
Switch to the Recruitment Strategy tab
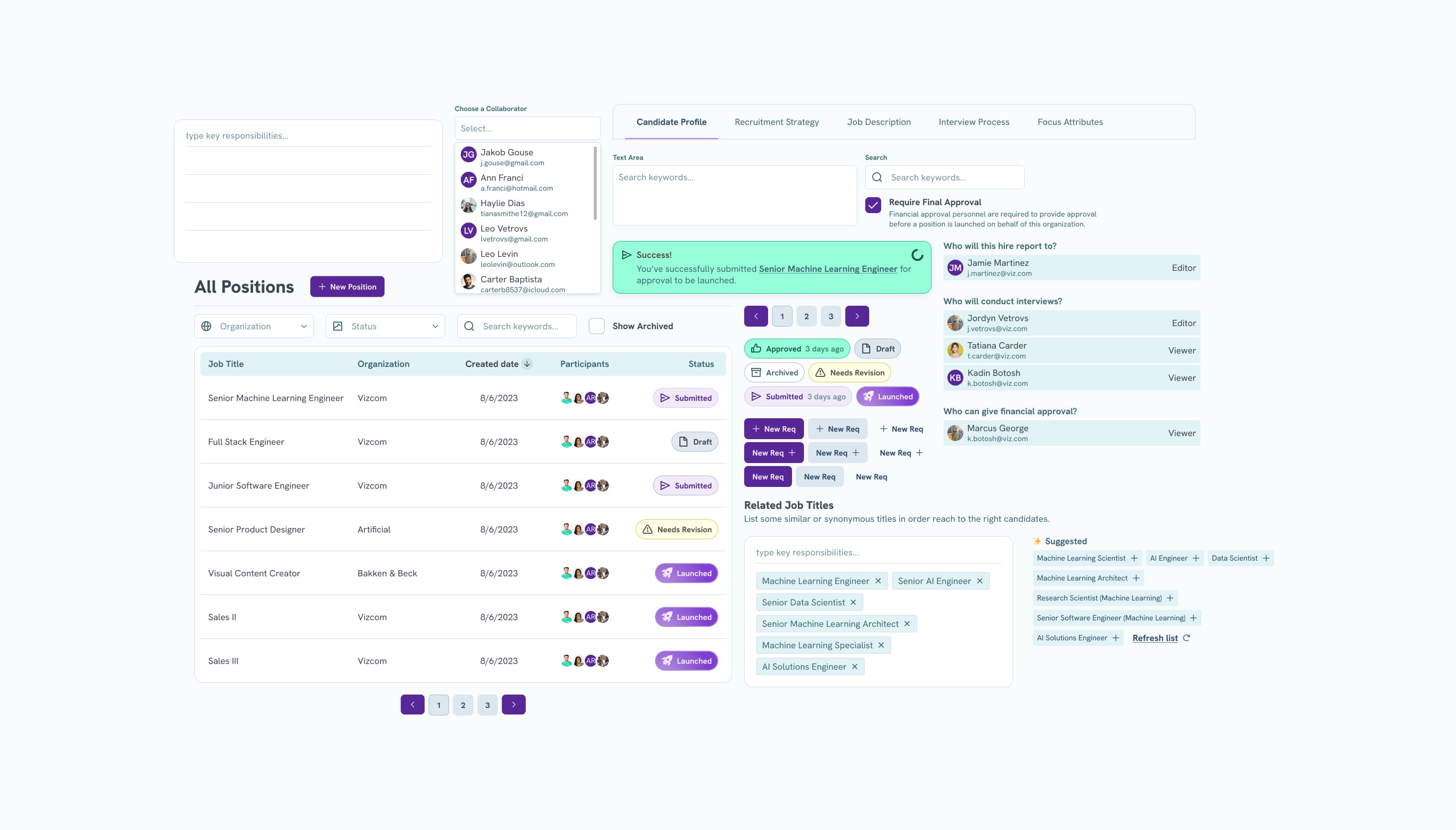pos(777,122)
